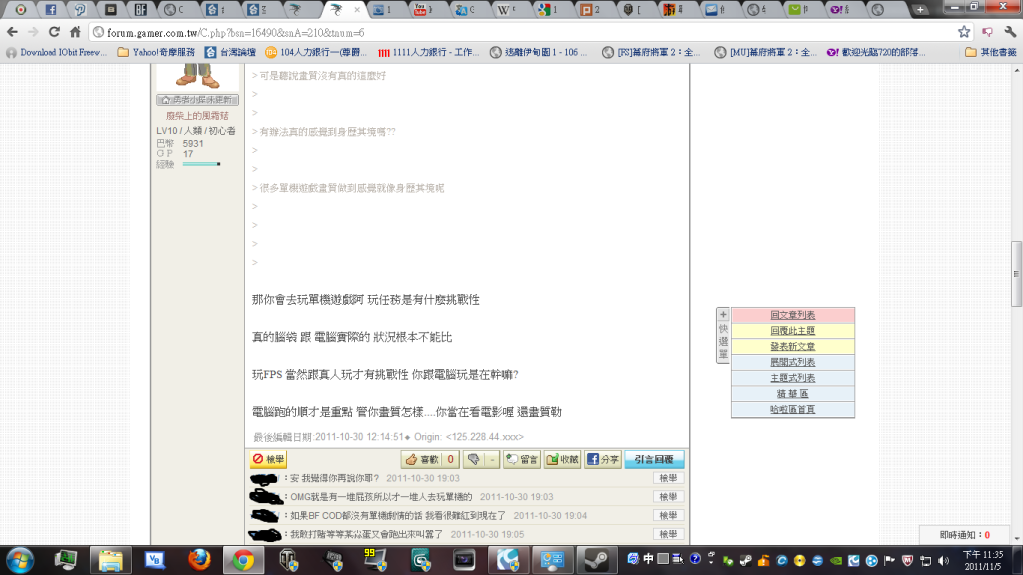Open Firefox from the Windows taskbar

coord(199,558)
